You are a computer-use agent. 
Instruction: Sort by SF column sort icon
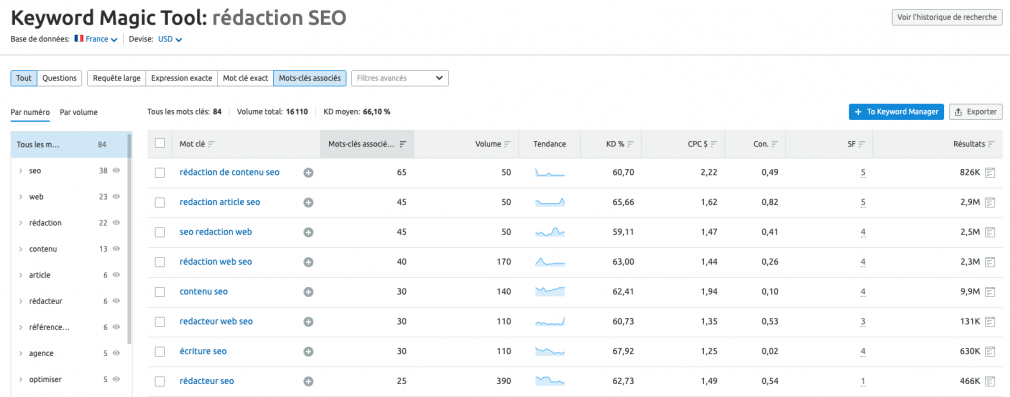[x=861, y=144]
